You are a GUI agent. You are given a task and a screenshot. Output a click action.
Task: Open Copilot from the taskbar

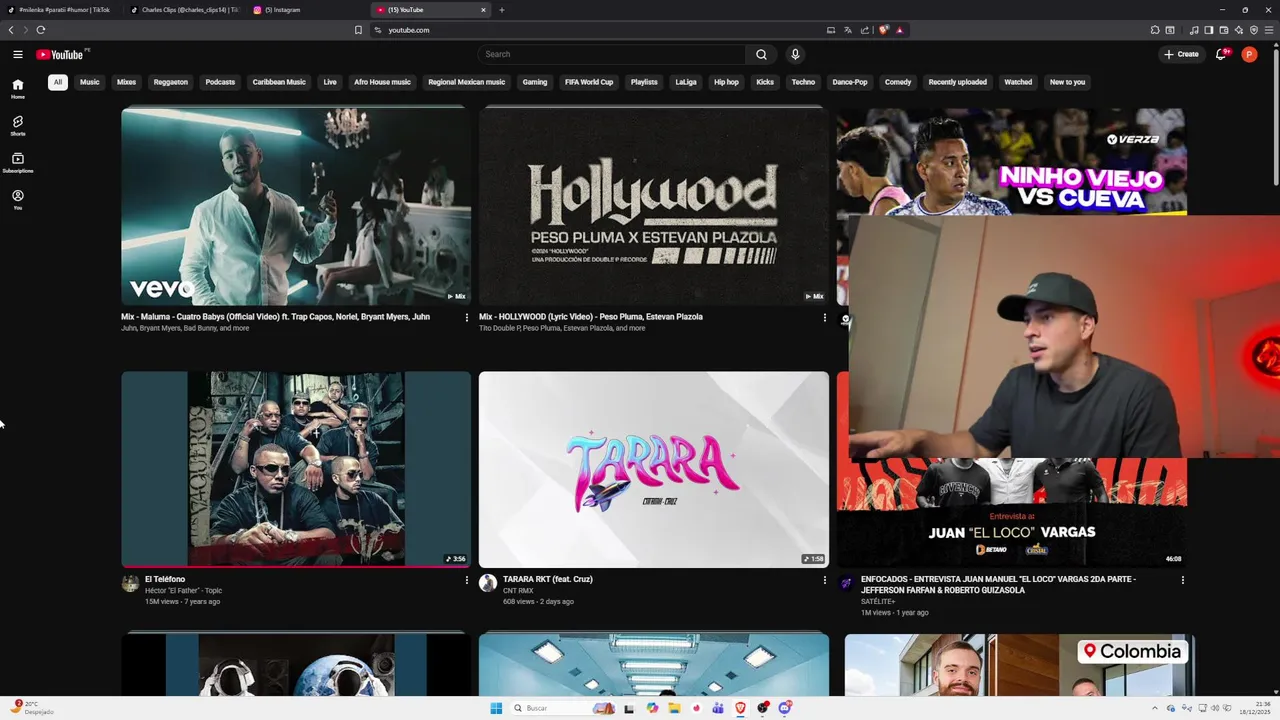pyautogui.click(x=653, y=708)
